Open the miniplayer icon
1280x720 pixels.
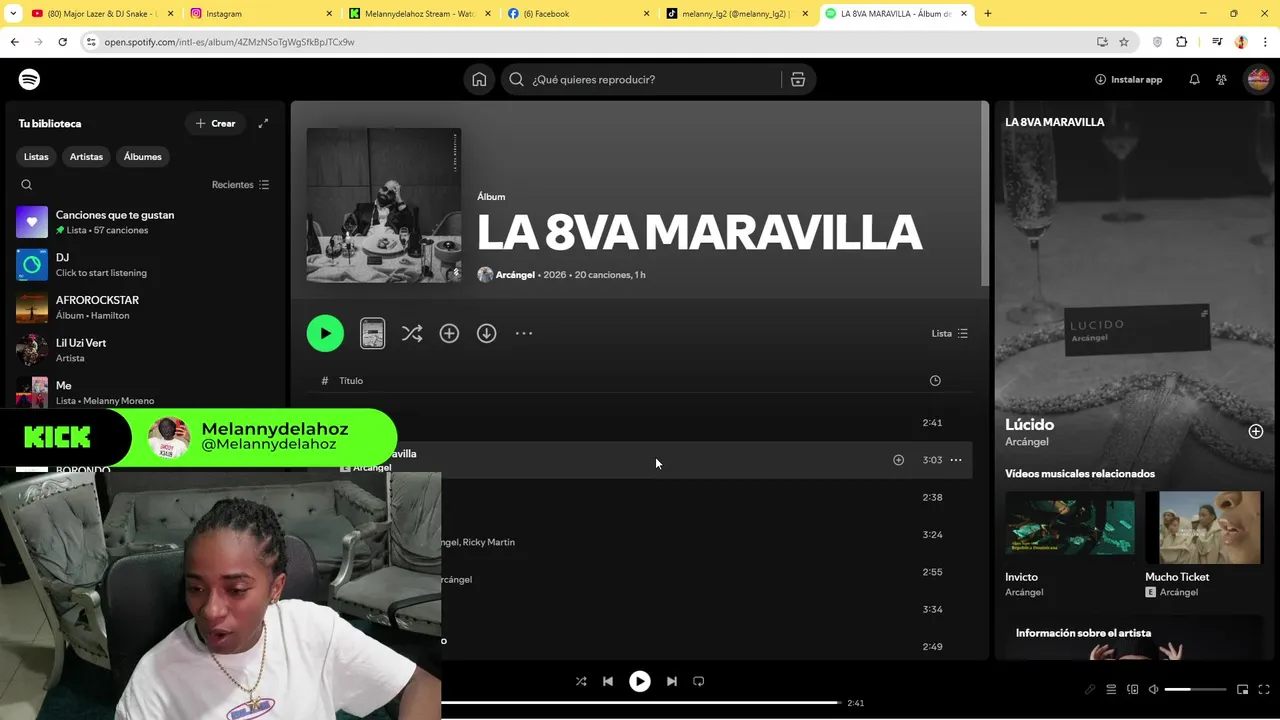coord(1243,689)
